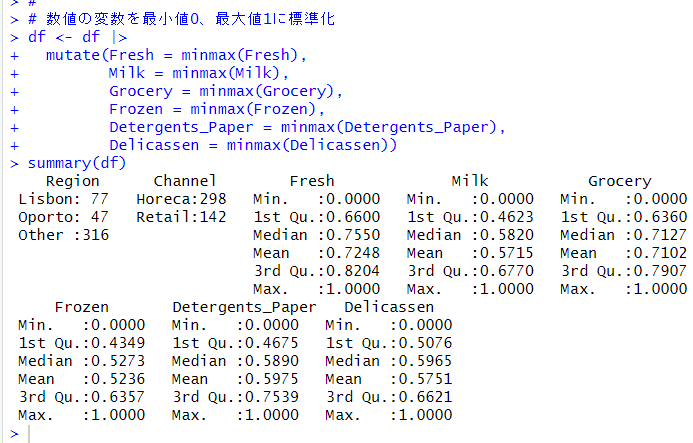
Task: Place cursor at the empty console prompt
Action: coord(30,434)
